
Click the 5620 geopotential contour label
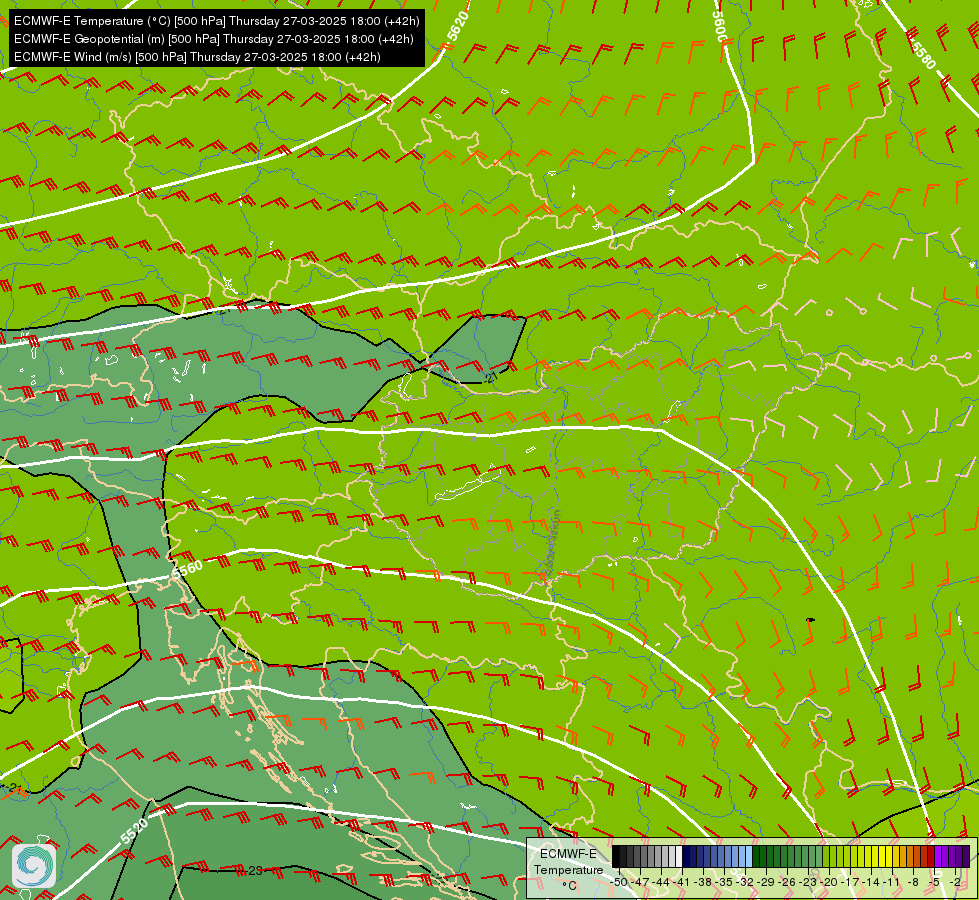tap(458, 26)
